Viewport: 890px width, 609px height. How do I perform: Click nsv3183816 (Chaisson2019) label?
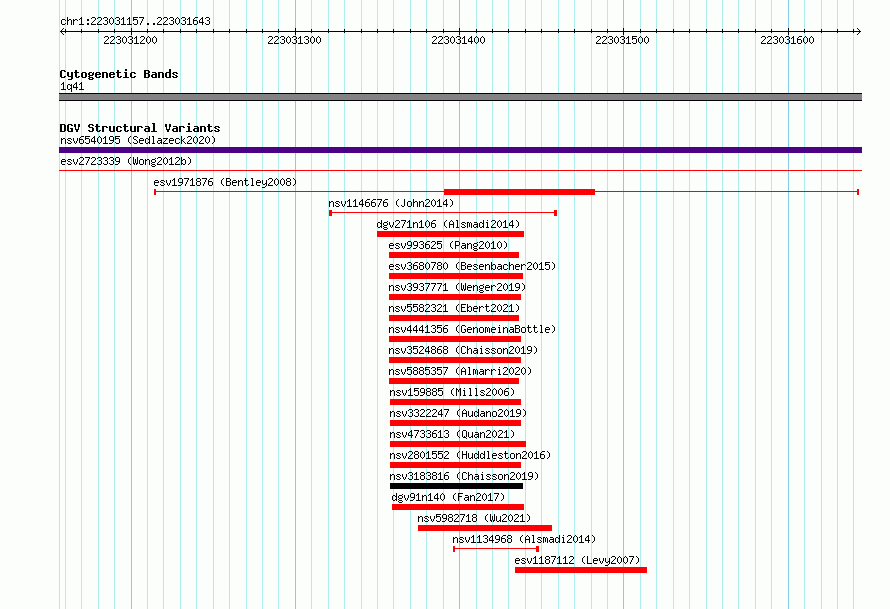click(464, 476)
